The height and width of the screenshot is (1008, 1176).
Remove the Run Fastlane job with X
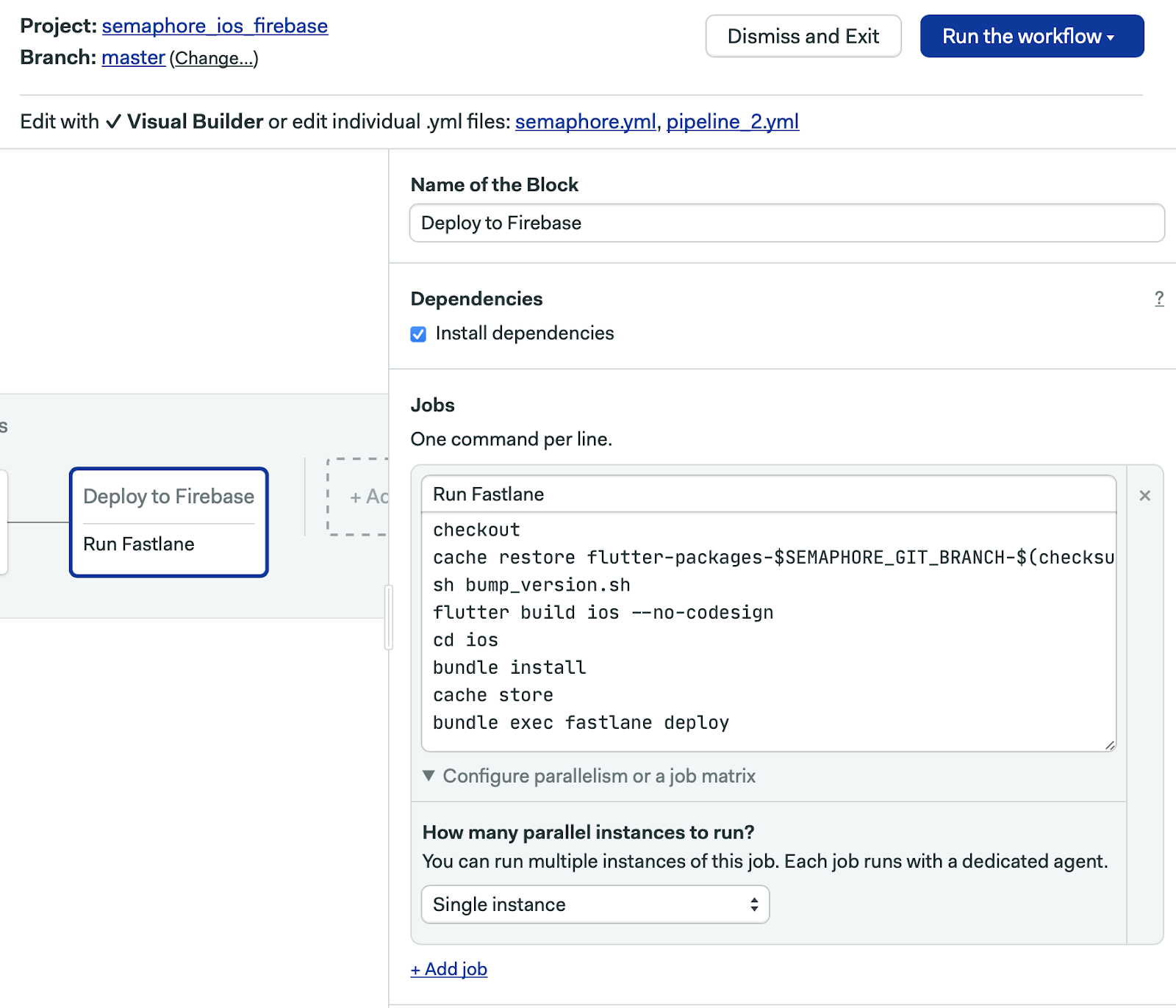click(1144, 496)
